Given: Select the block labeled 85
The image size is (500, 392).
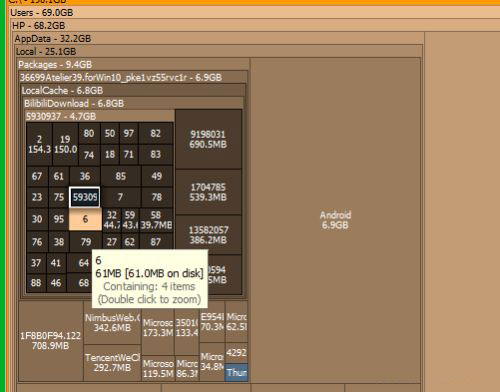Looking at the screenshot, I should tap(121, 176).
